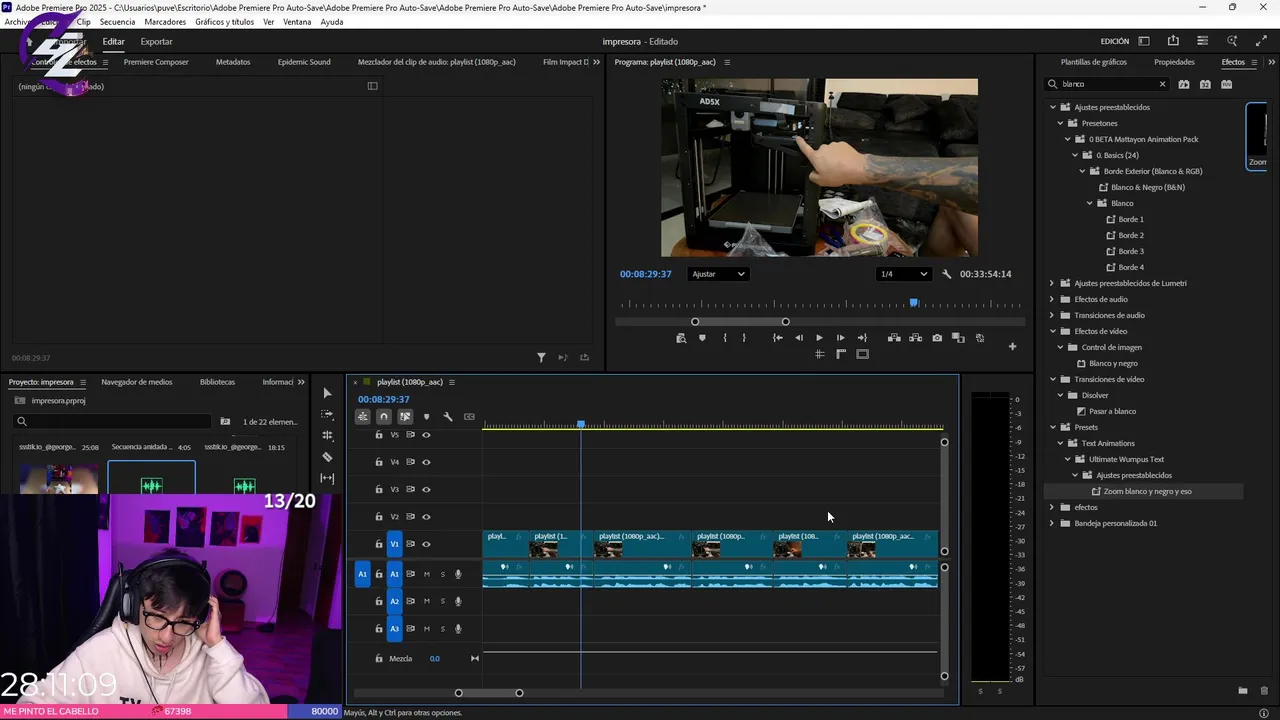Clear the 'blanco' effects search
Screen dimensions: 1280x720
1162,84
